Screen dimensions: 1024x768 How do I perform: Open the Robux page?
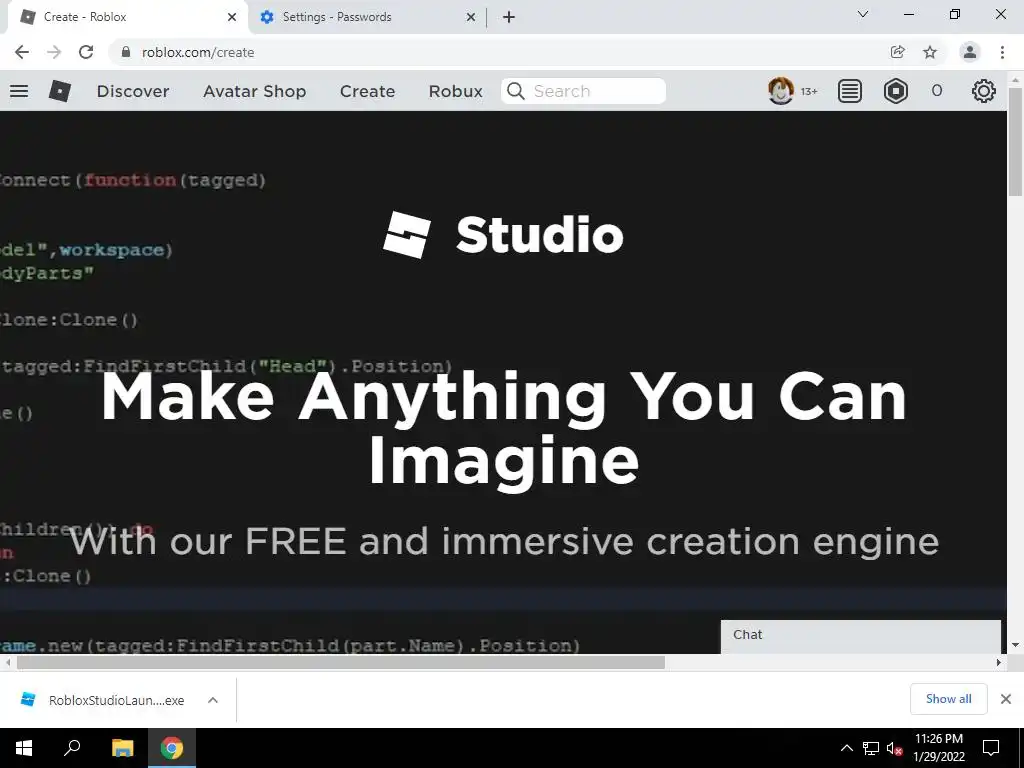(x=455, y=91)
